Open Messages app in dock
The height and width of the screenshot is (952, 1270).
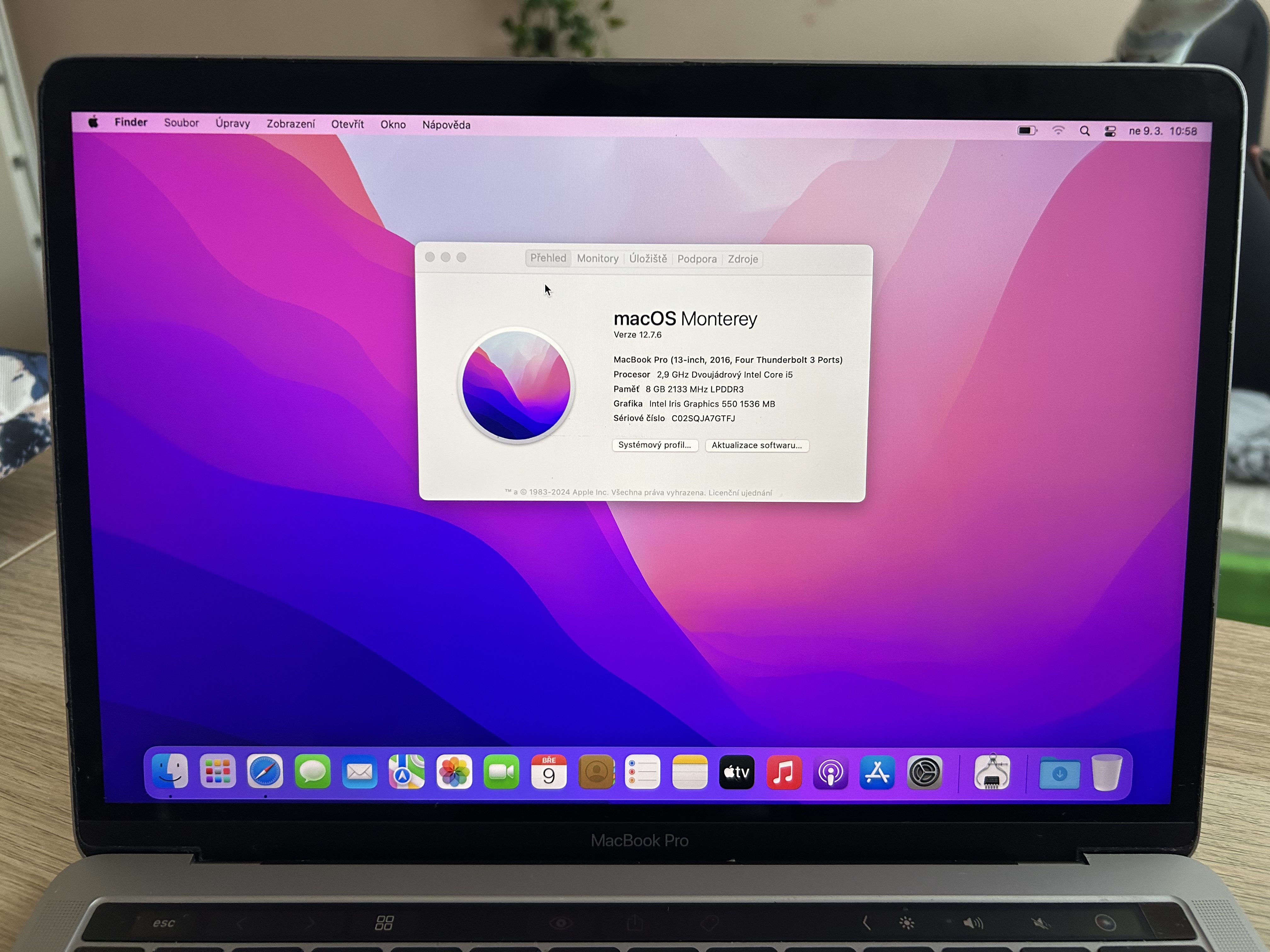coord(312,772)
